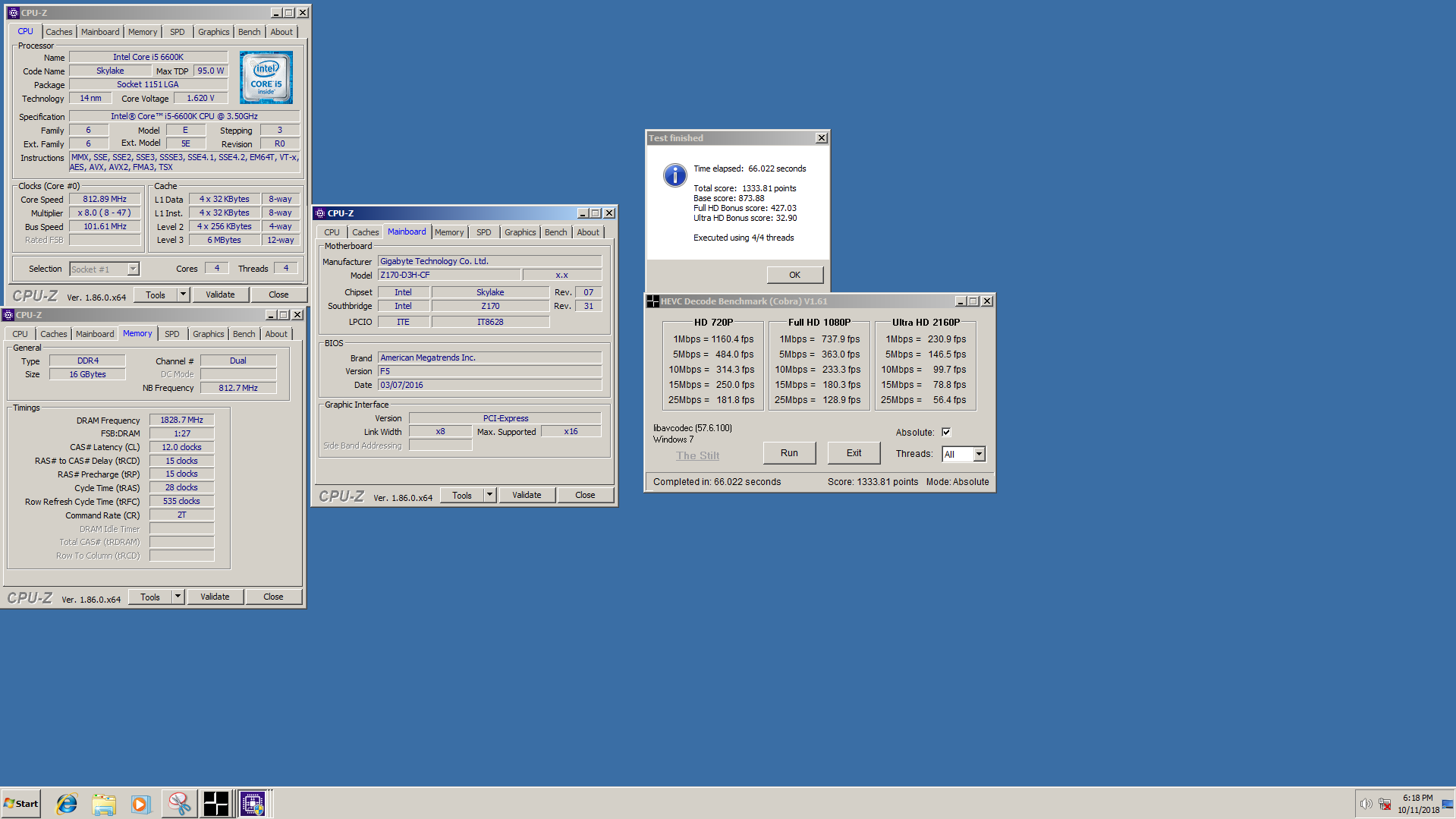Click the Core Voltage value 1.620 V
The width and height of the screenshot is (1456, 819).
200,98
